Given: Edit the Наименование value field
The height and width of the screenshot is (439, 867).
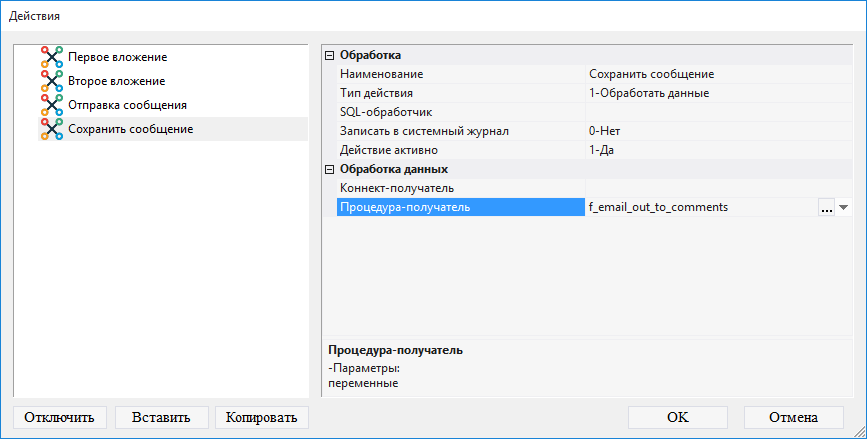Looking at the screenshot, I should 715,74.
